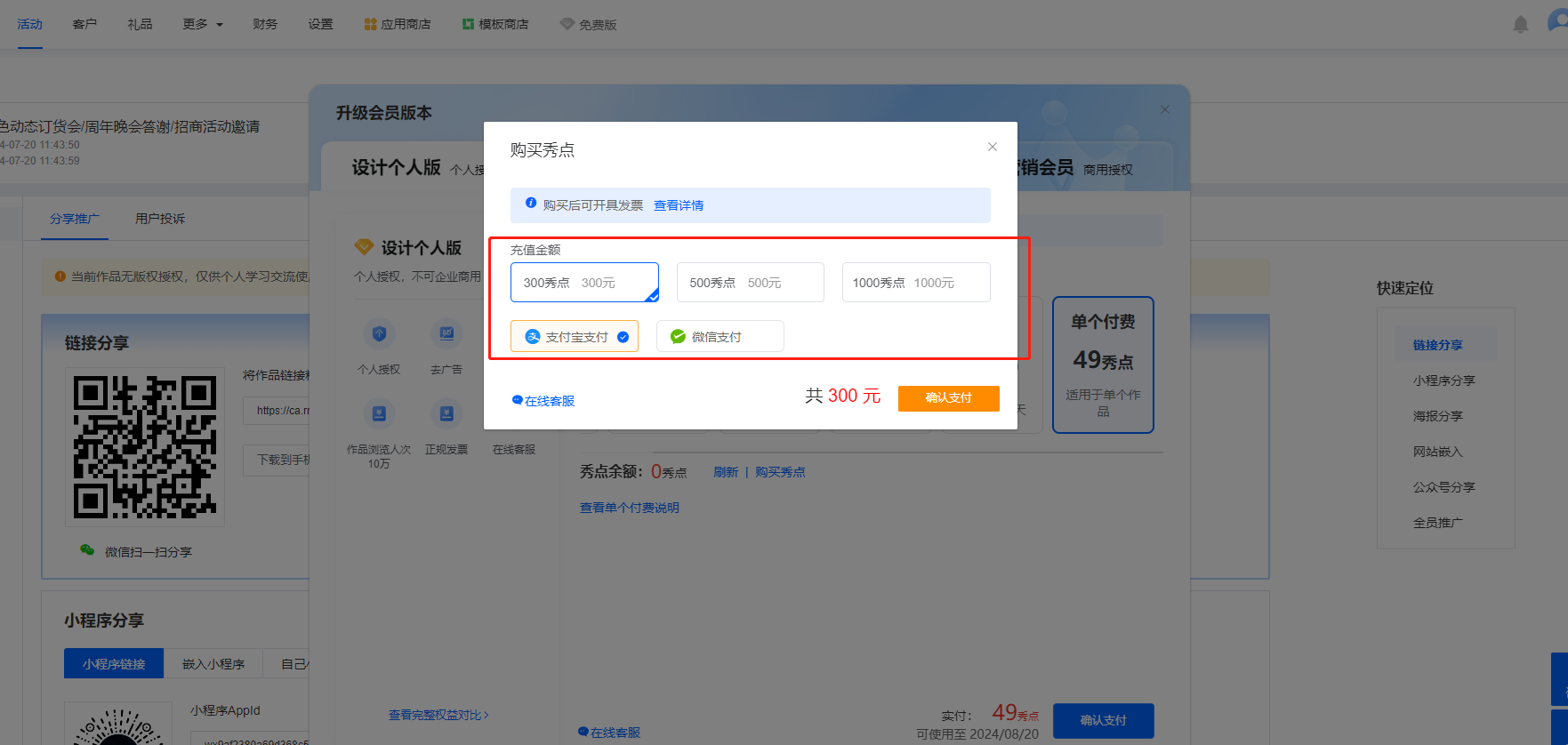This screenshot has width=1568, height=745.
Task: Open 在线客服 link in purchase dialog
Action: pyautogui.click(x=543, y=401)
